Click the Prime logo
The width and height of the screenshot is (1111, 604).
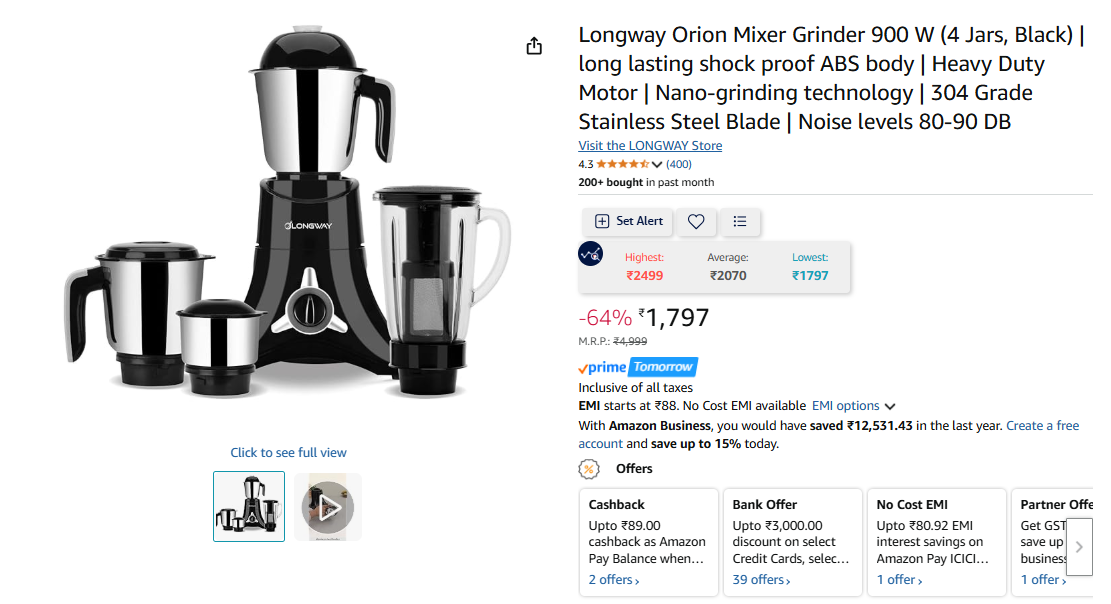click(x=602, y=367)
